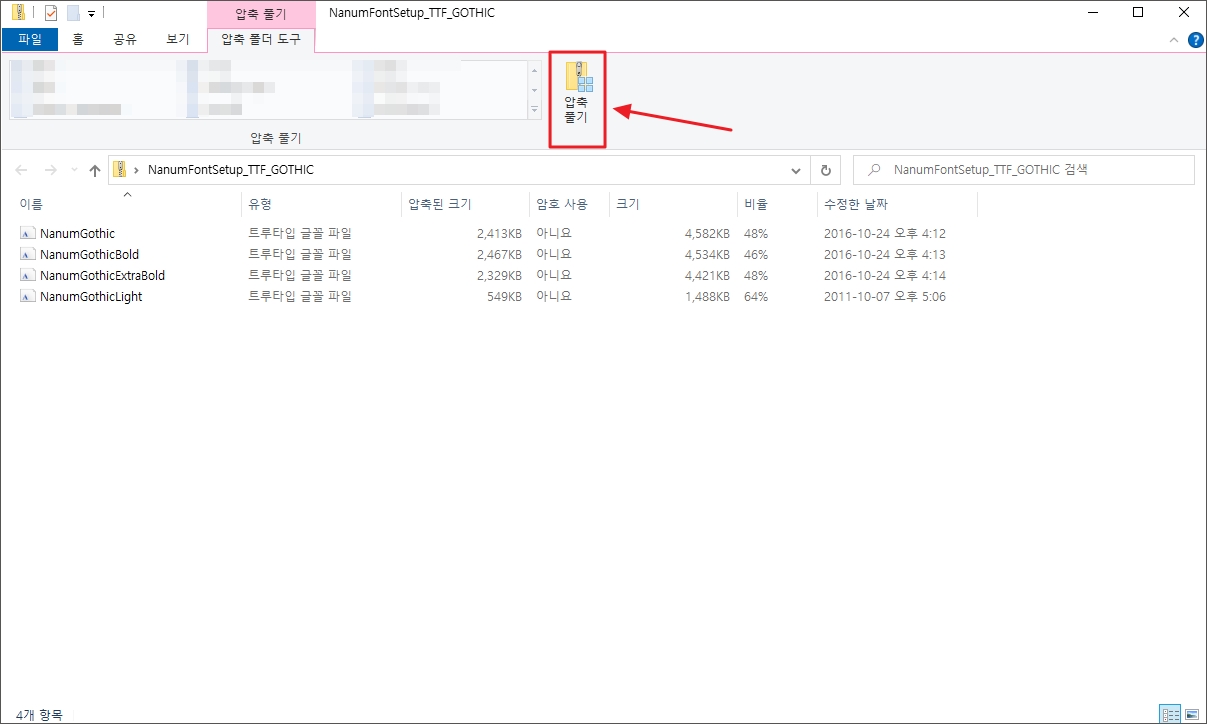Click the 549KB compressed size cell

[504, 296]
